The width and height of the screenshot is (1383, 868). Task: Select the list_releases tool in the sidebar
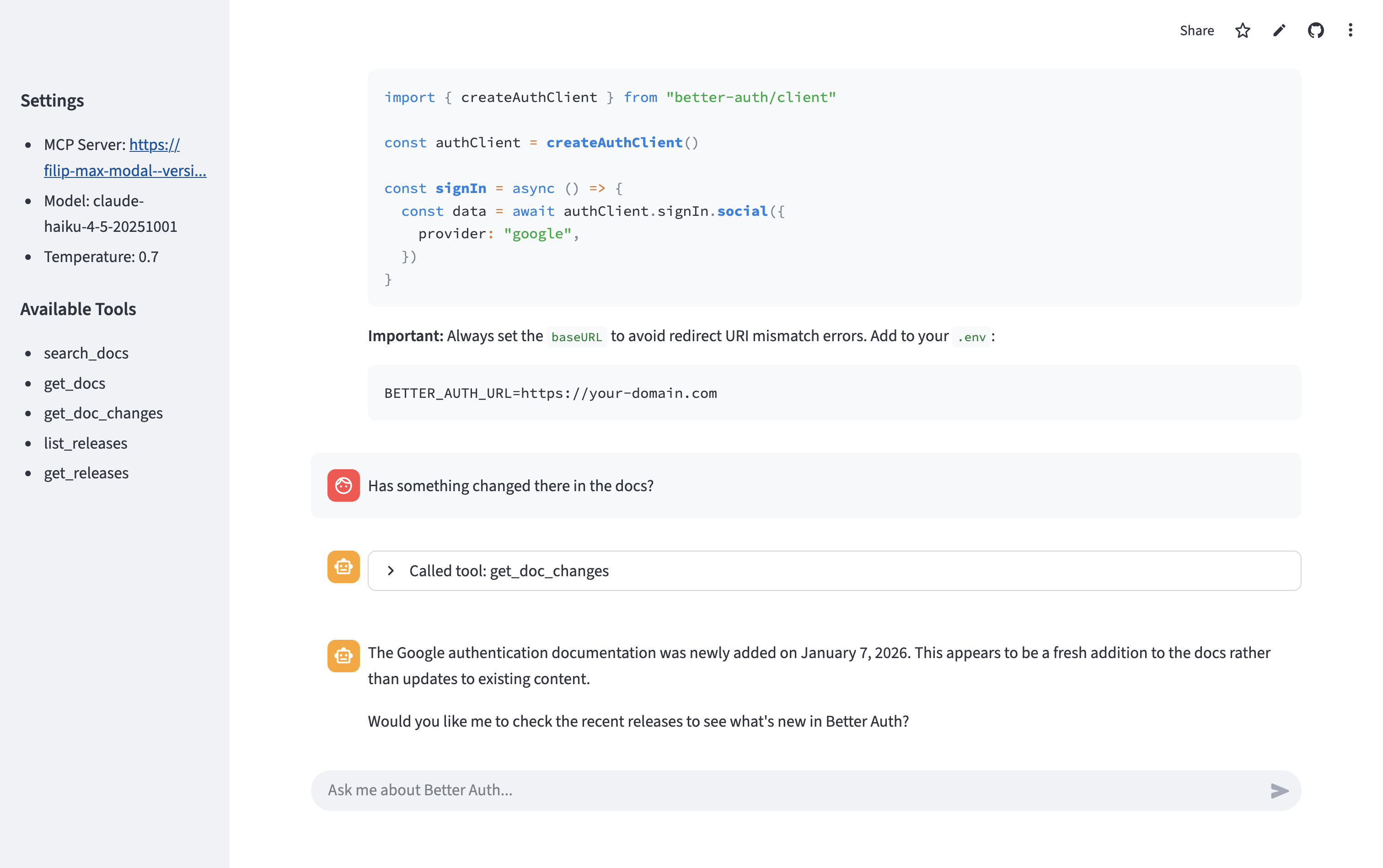tap(86, 443)
